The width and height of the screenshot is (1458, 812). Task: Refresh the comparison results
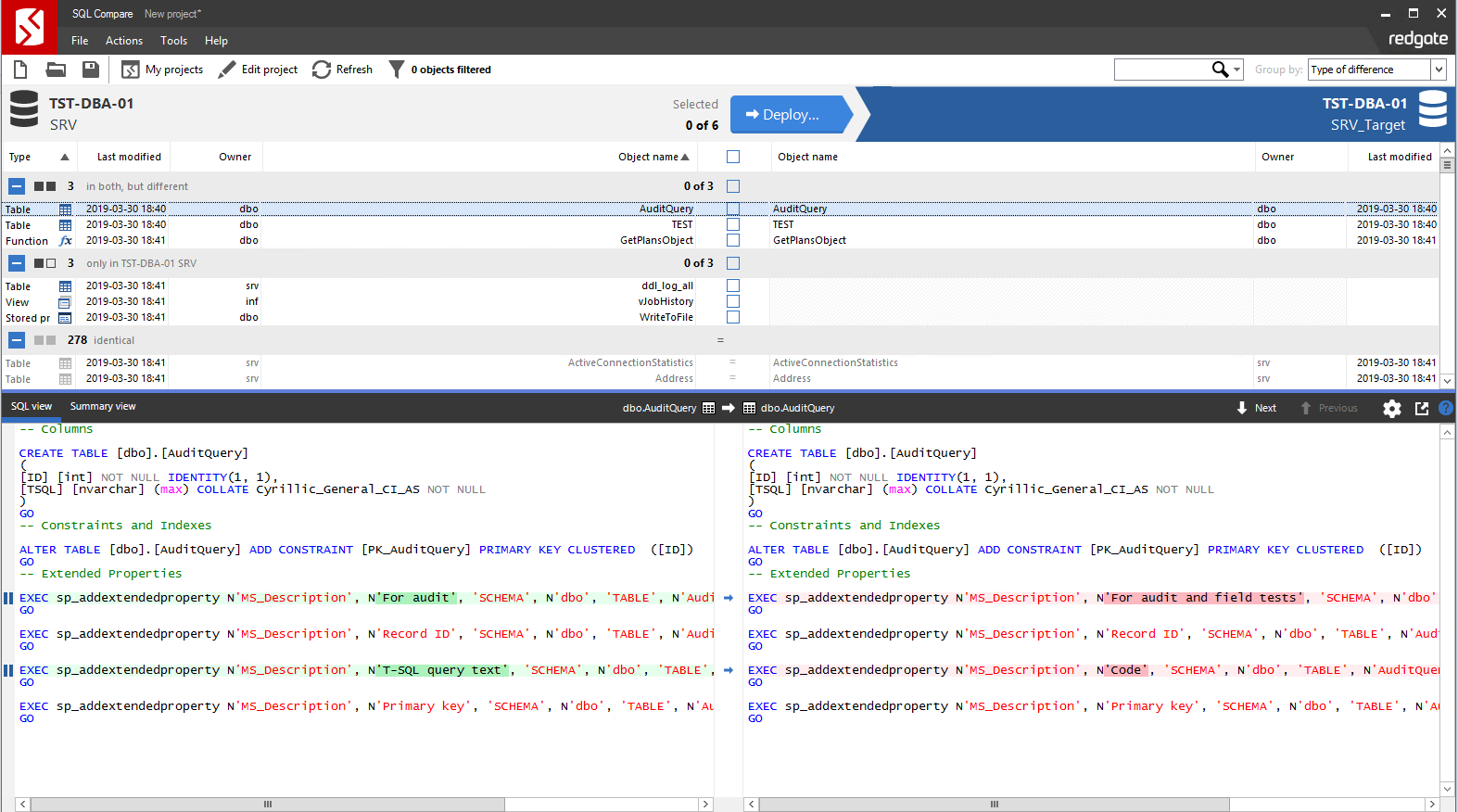point(343,70)
